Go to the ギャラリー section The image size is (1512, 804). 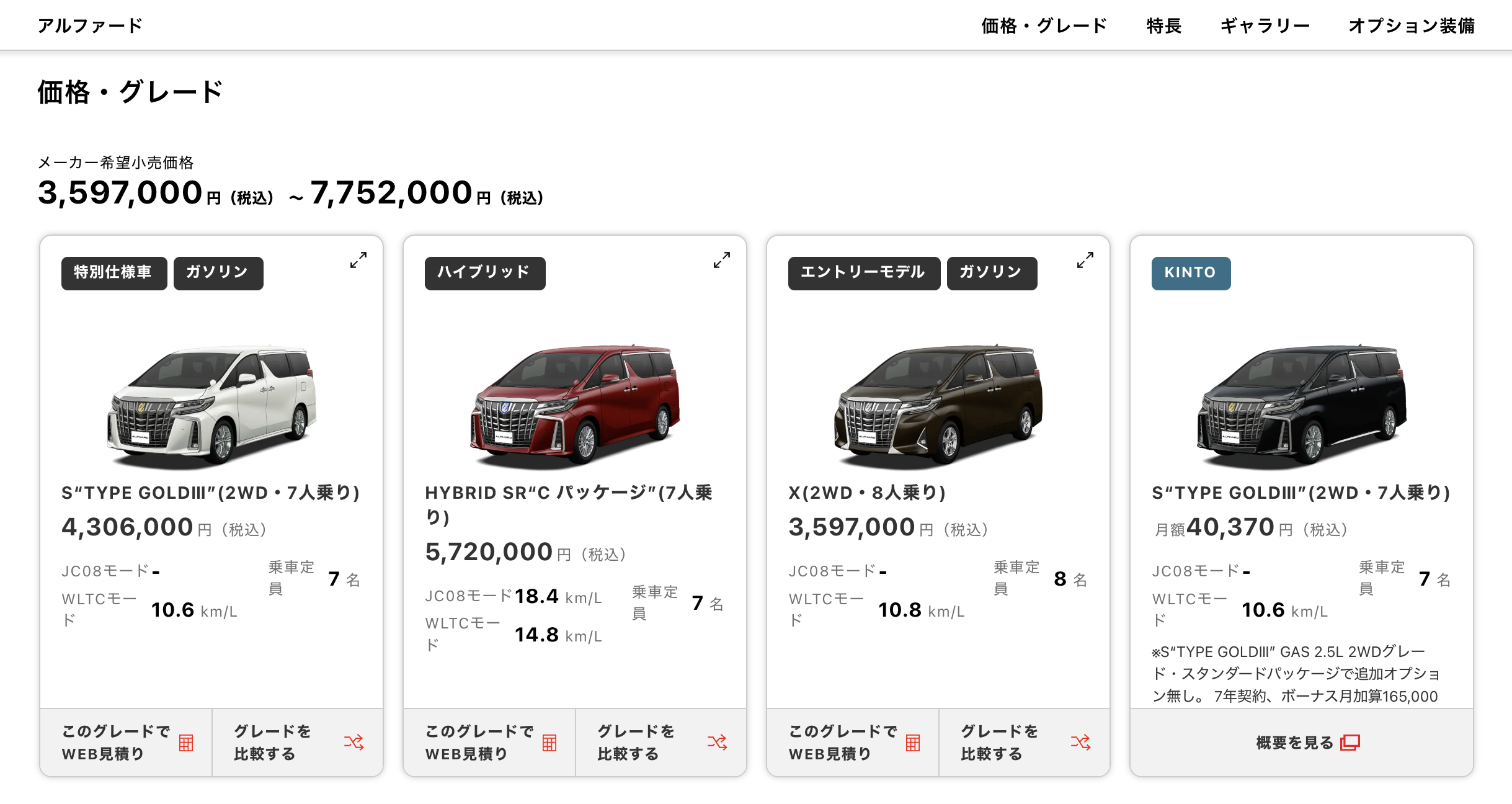pyautogui.click(x=1265, y=26)
